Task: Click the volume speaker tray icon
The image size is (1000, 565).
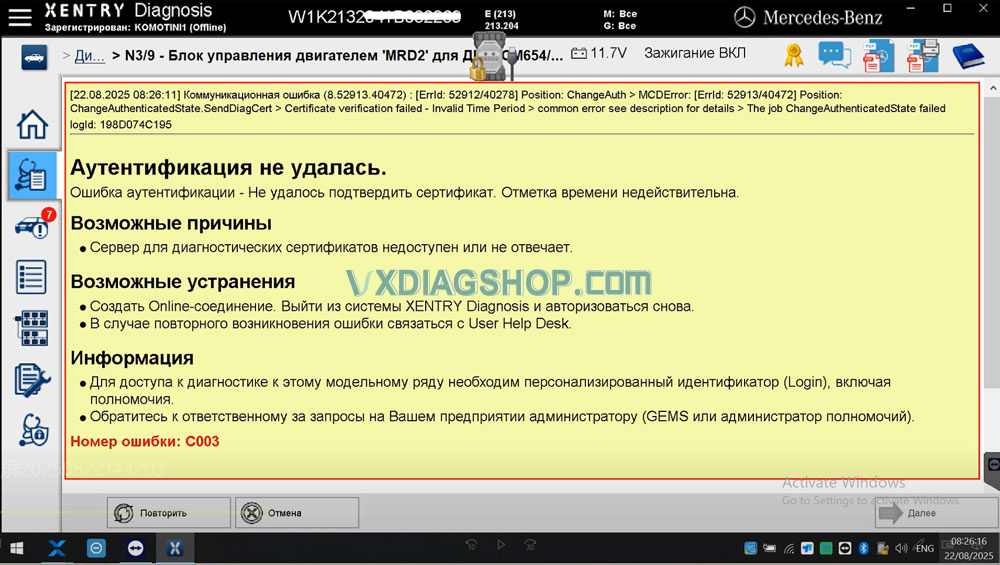Action: (901, 548)
